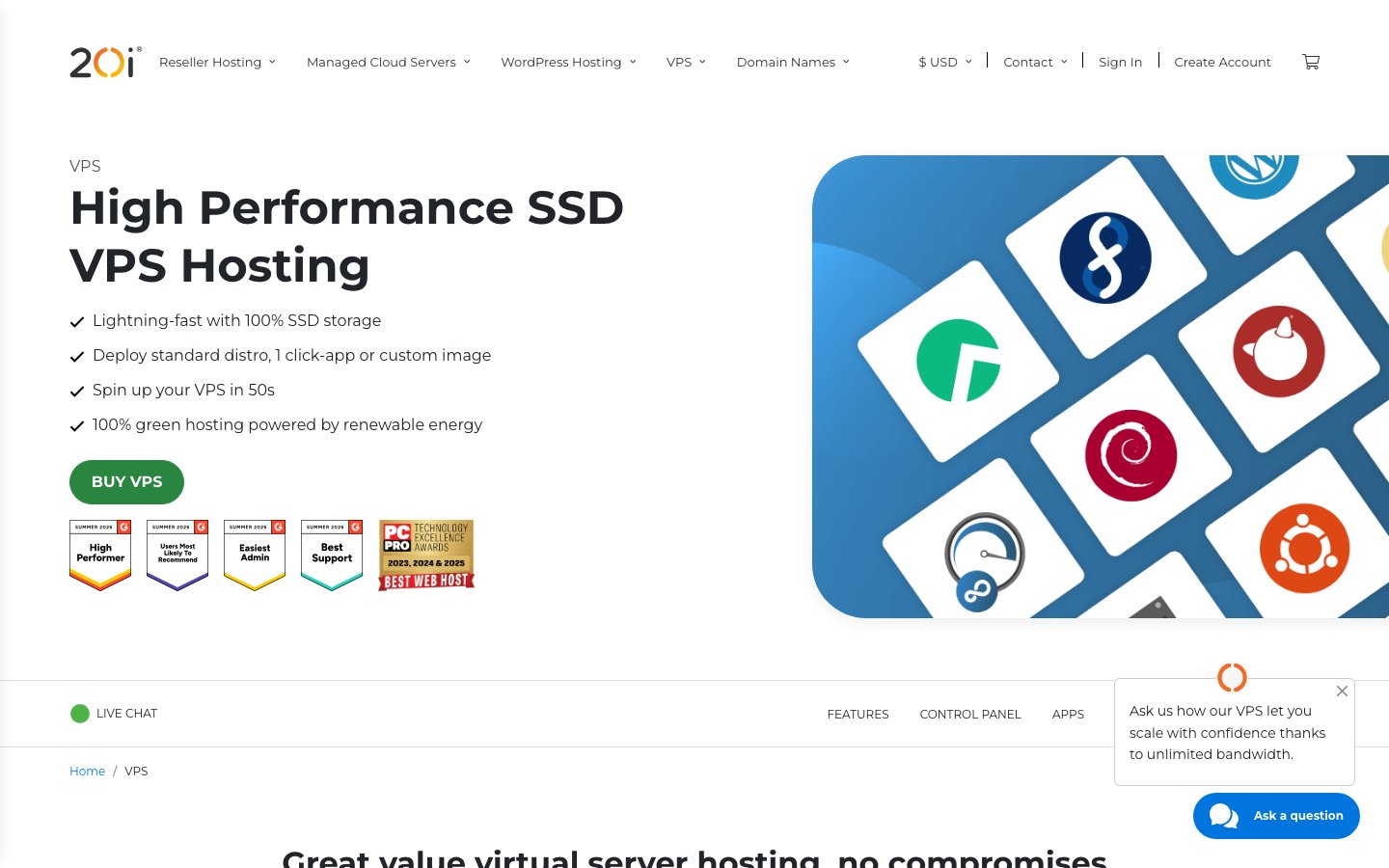This screenshot has height=868, width=1389.
Task: Jump to the FEATURES section tab
Action: 858,715
